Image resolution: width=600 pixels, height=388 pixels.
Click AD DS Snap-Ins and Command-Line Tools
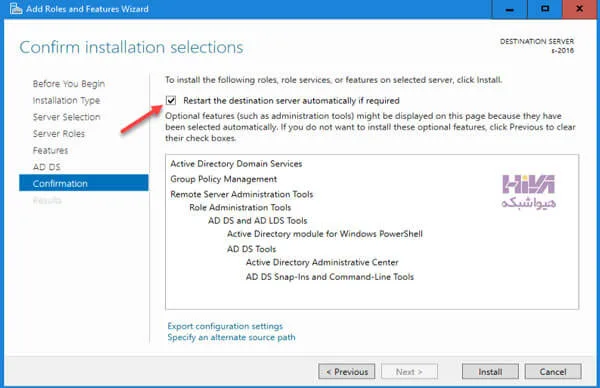click(x=329, y=277)
